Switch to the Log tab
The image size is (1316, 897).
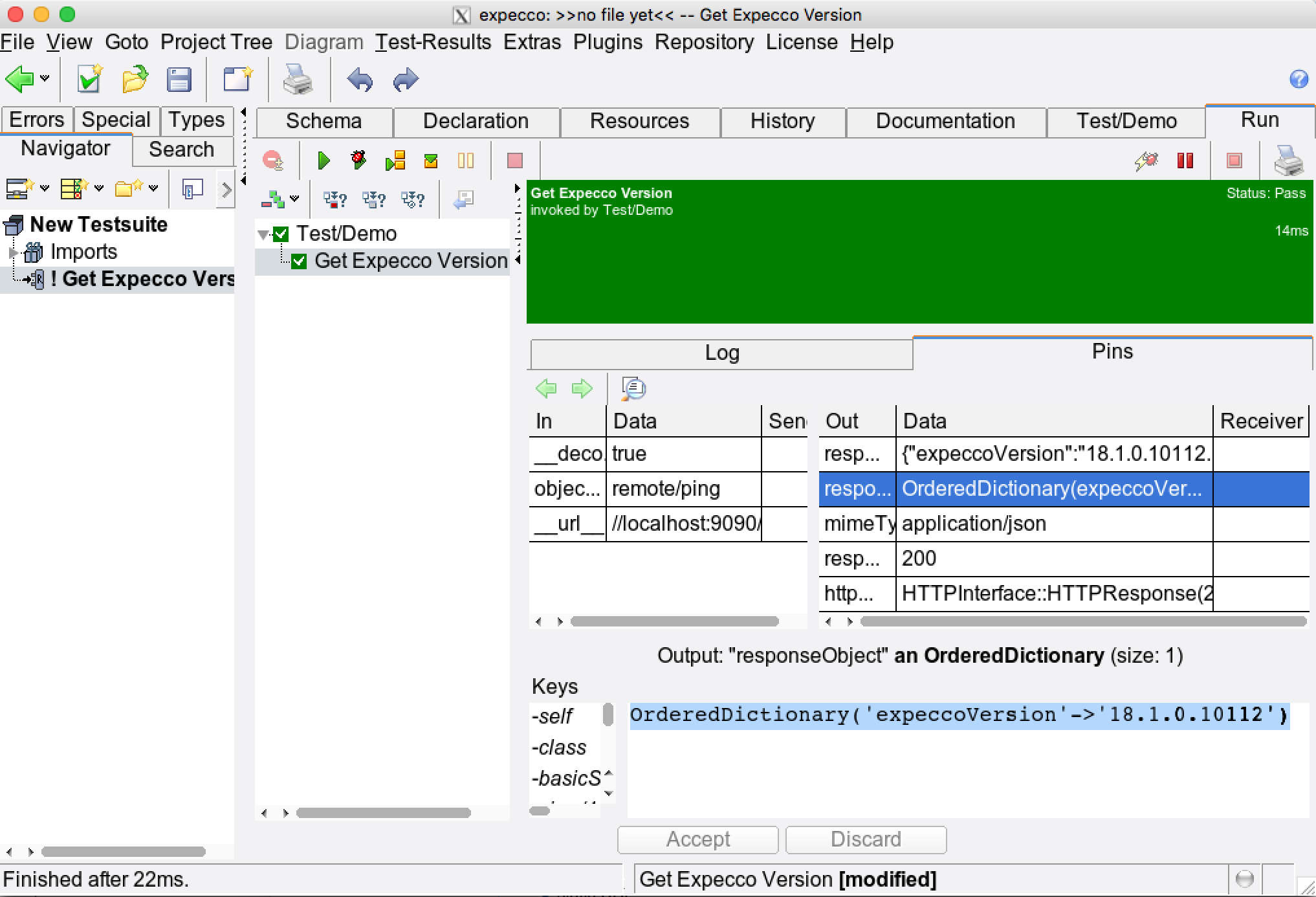[x=721, y=353]
